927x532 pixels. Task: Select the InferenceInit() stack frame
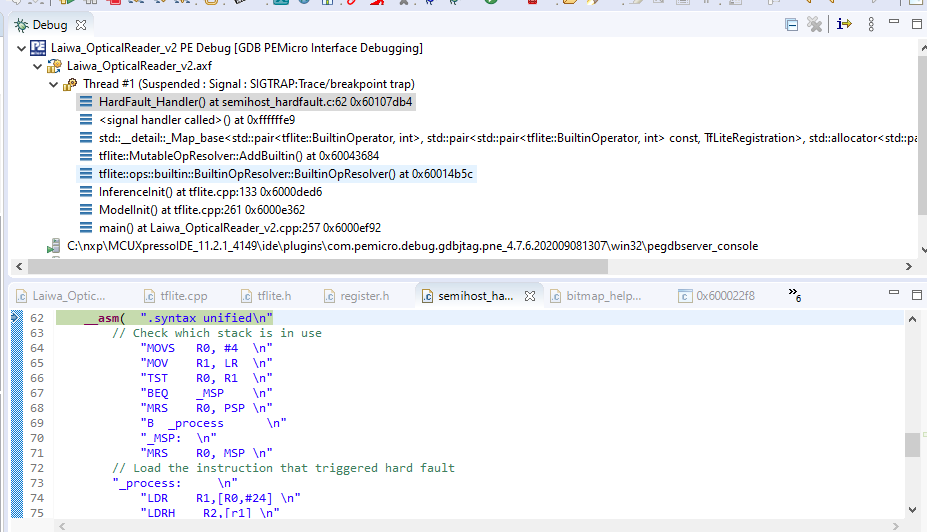pyautogui.click(x=210, y=192)
